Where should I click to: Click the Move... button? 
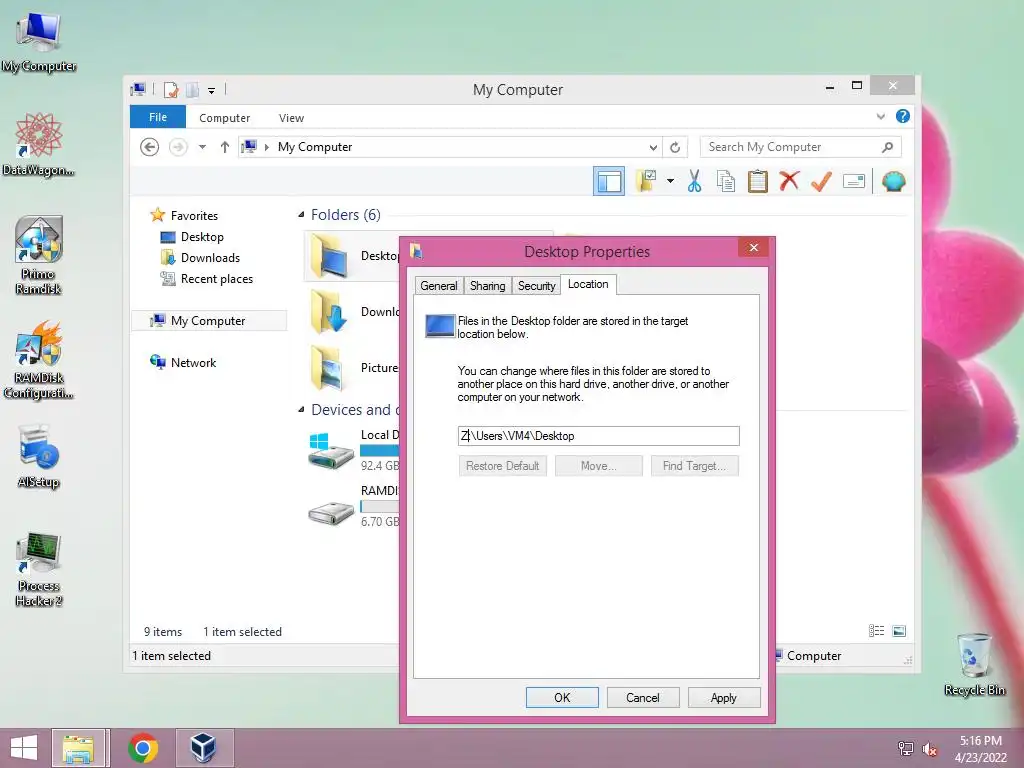599,466
